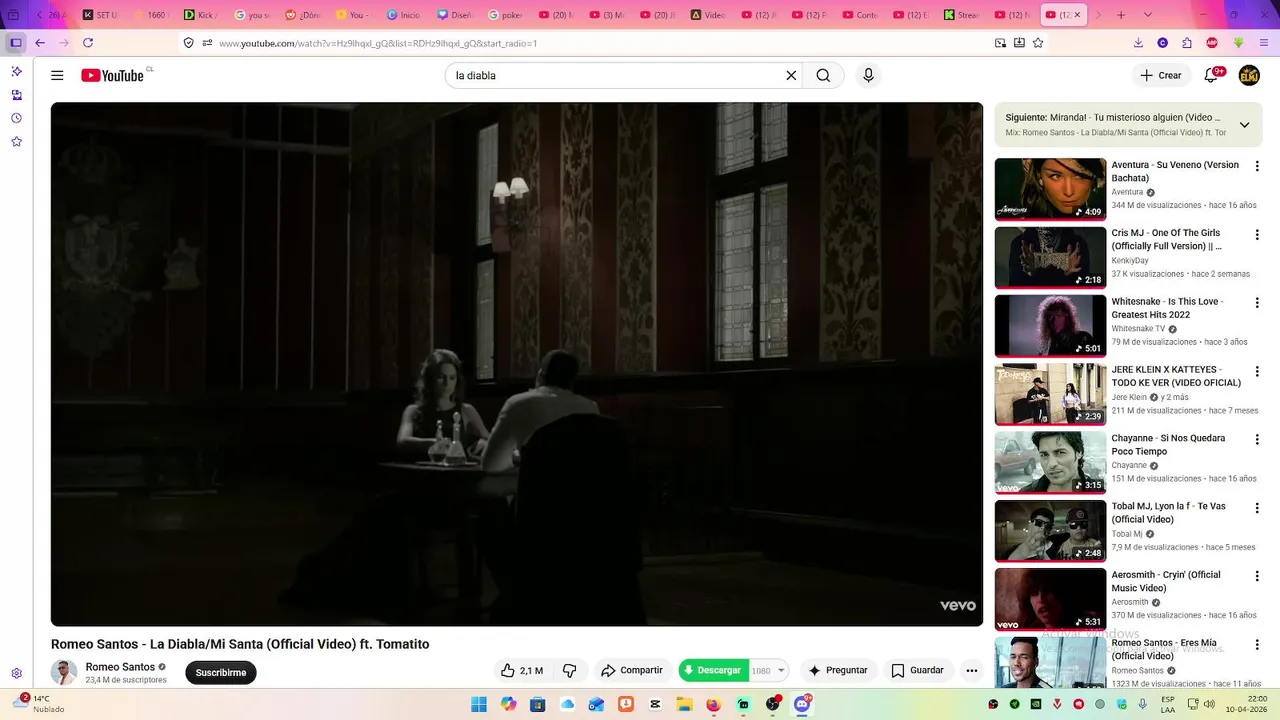Close the active YouTube tab
The width and height of the screenshot is (1280, 720).
[1077, 15]
